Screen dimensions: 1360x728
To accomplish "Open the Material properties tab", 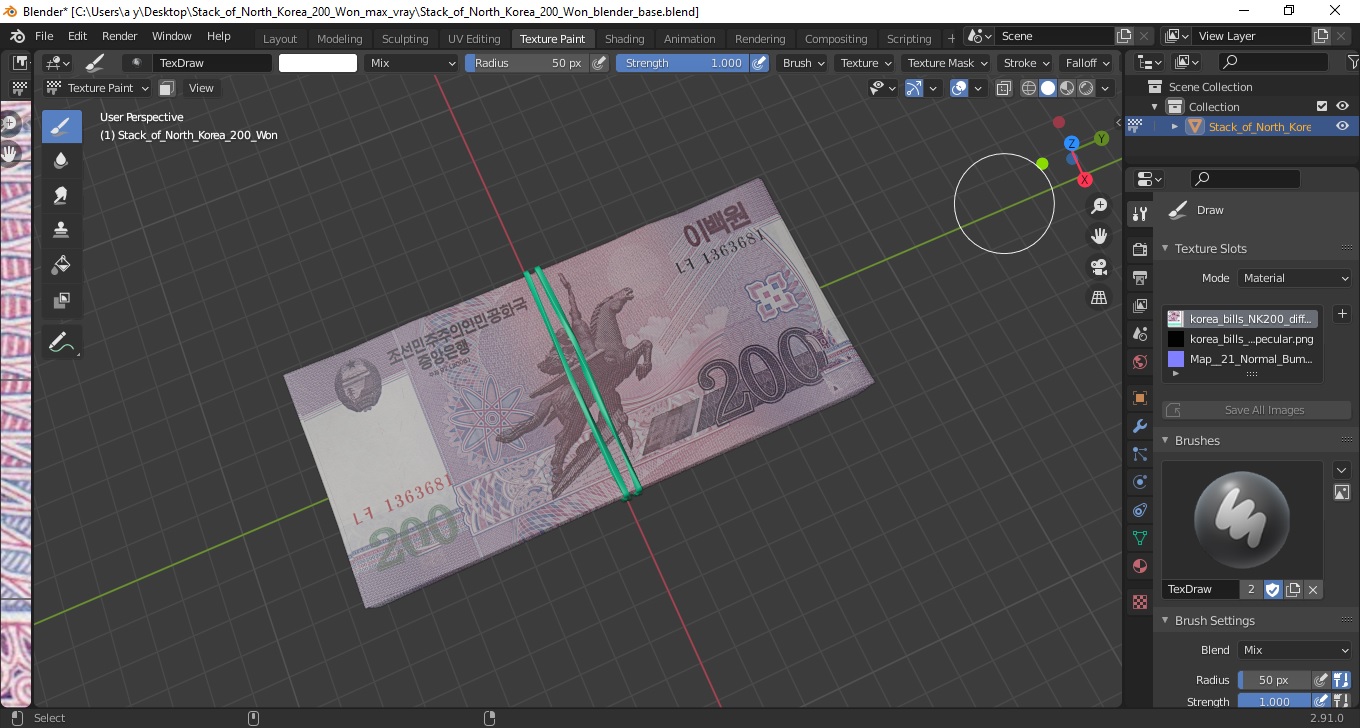I will point(1139,566).
